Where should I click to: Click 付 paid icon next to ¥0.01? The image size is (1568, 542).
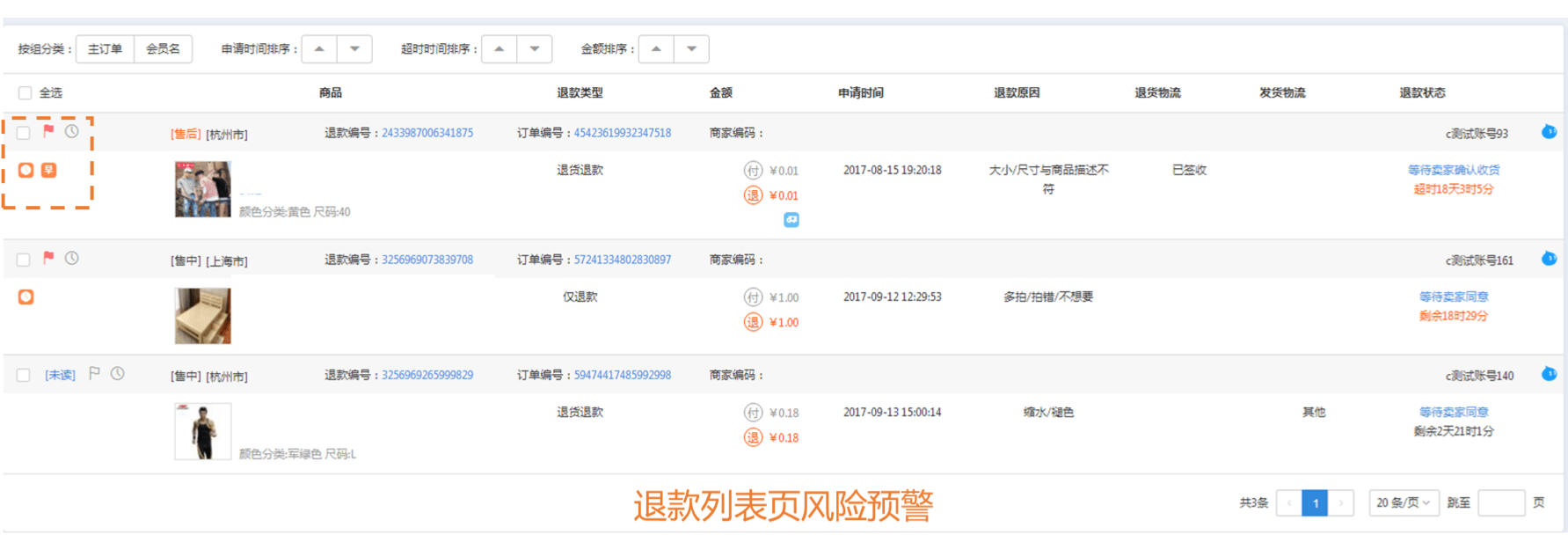click(x=753, y=171)
